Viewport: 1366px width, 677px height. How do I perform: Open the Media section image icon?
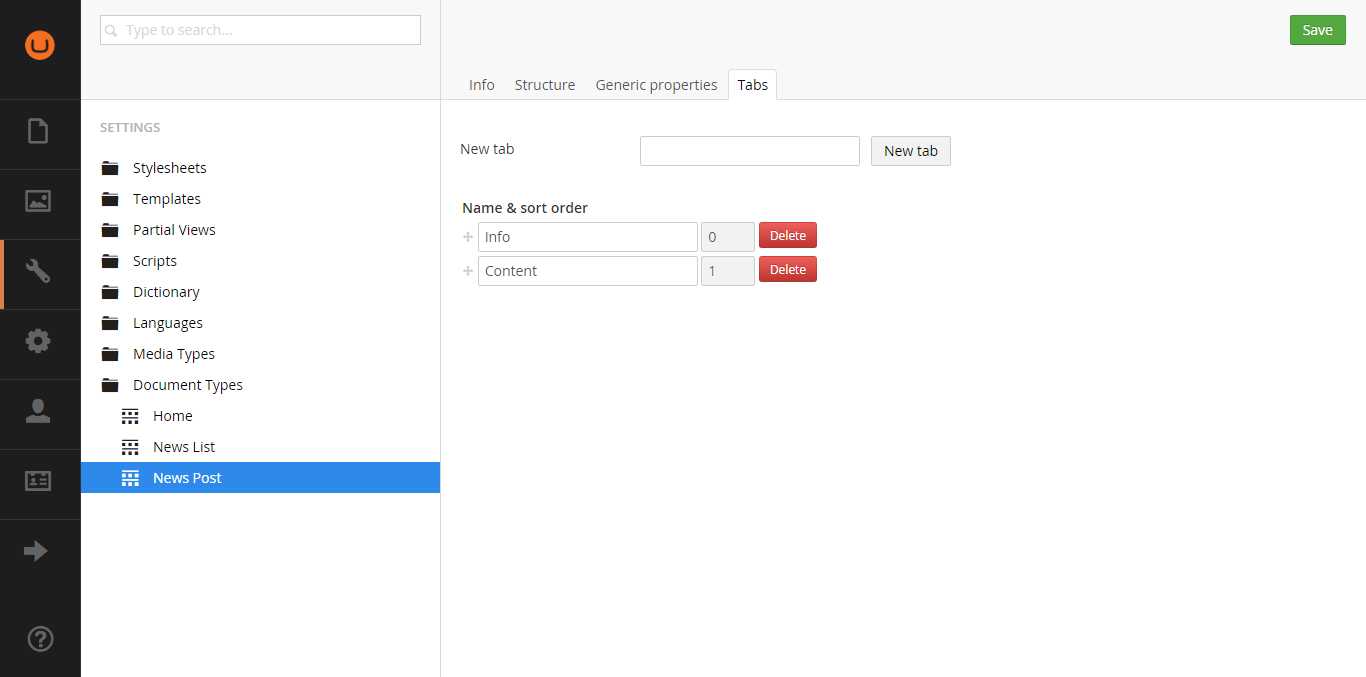tap(38, 201)
